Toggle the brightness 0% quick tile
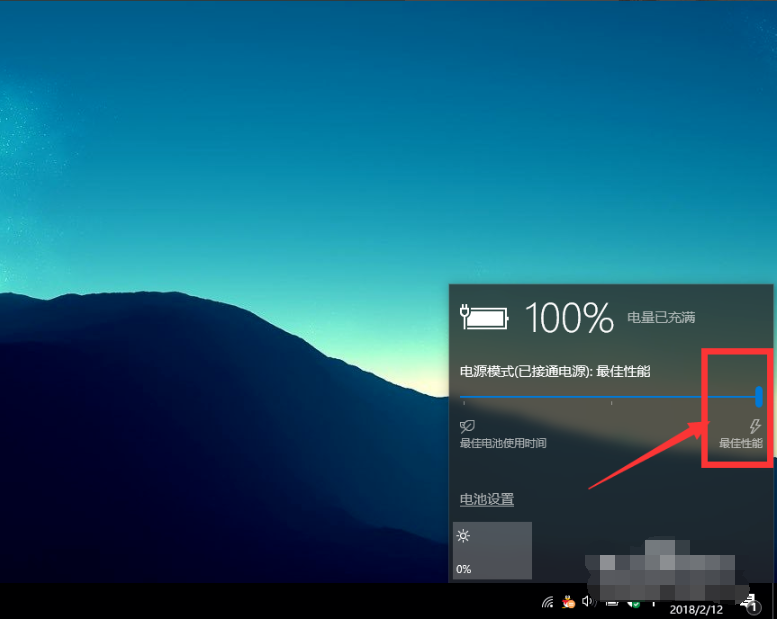The width and height of the screenshot is (777, 619). click(493, 550)
